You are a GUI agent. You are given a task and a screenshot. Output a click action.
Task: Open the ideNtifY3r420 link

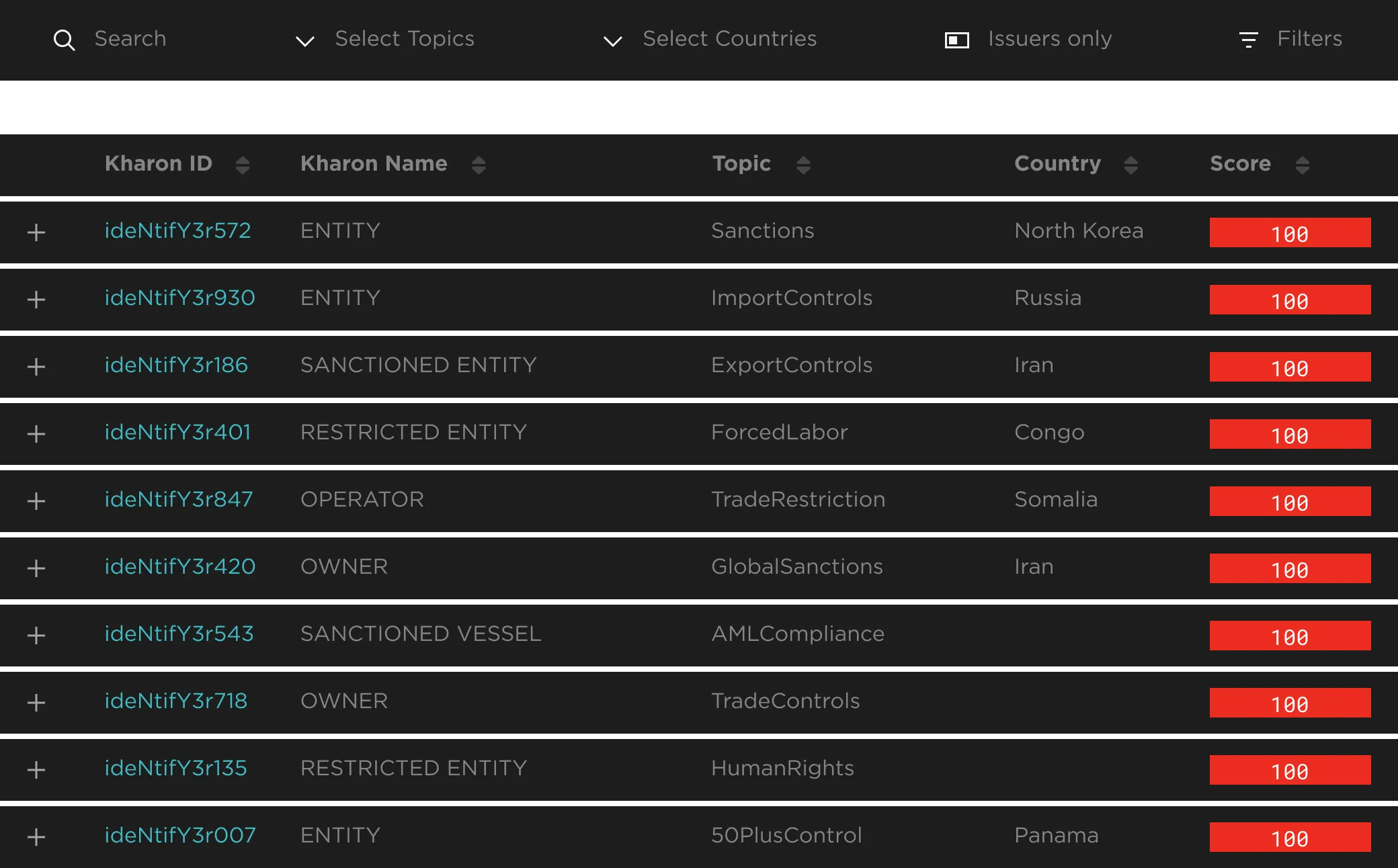pyautogui.click(x=179, y=567)
